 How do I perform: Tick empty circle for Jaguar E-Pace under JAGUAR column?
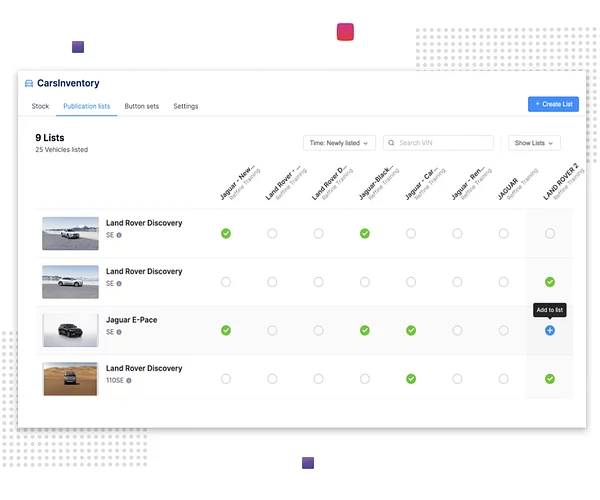tap(503, 330)
